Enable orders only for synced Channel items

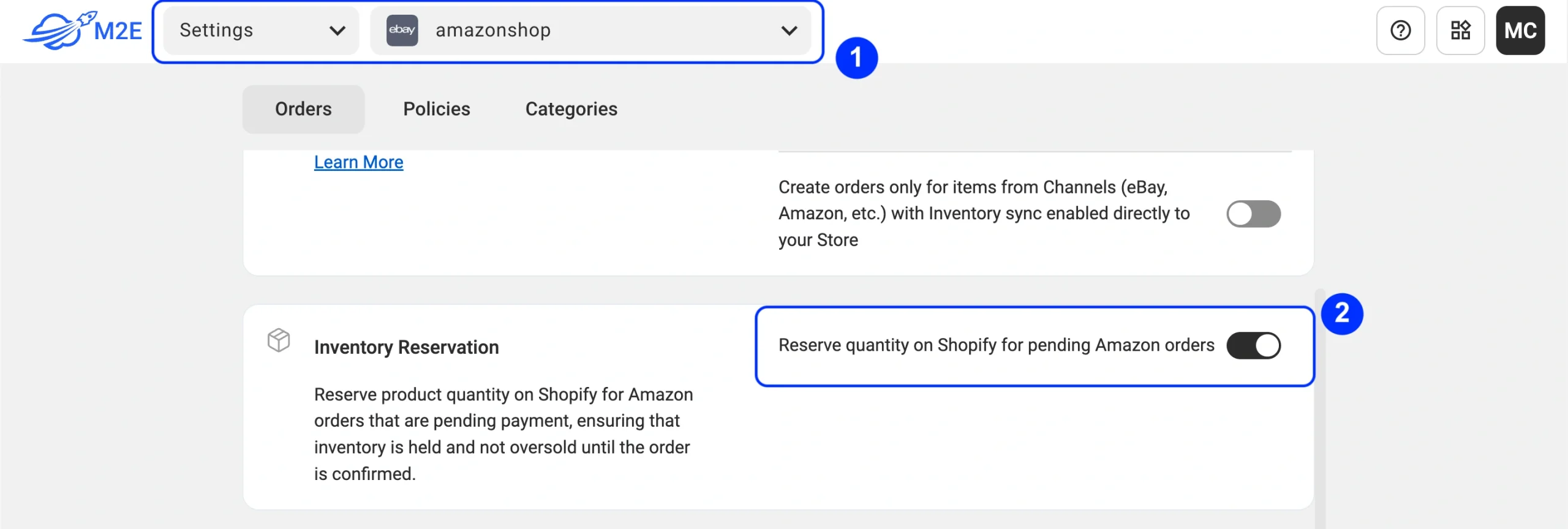point(1253,214)
